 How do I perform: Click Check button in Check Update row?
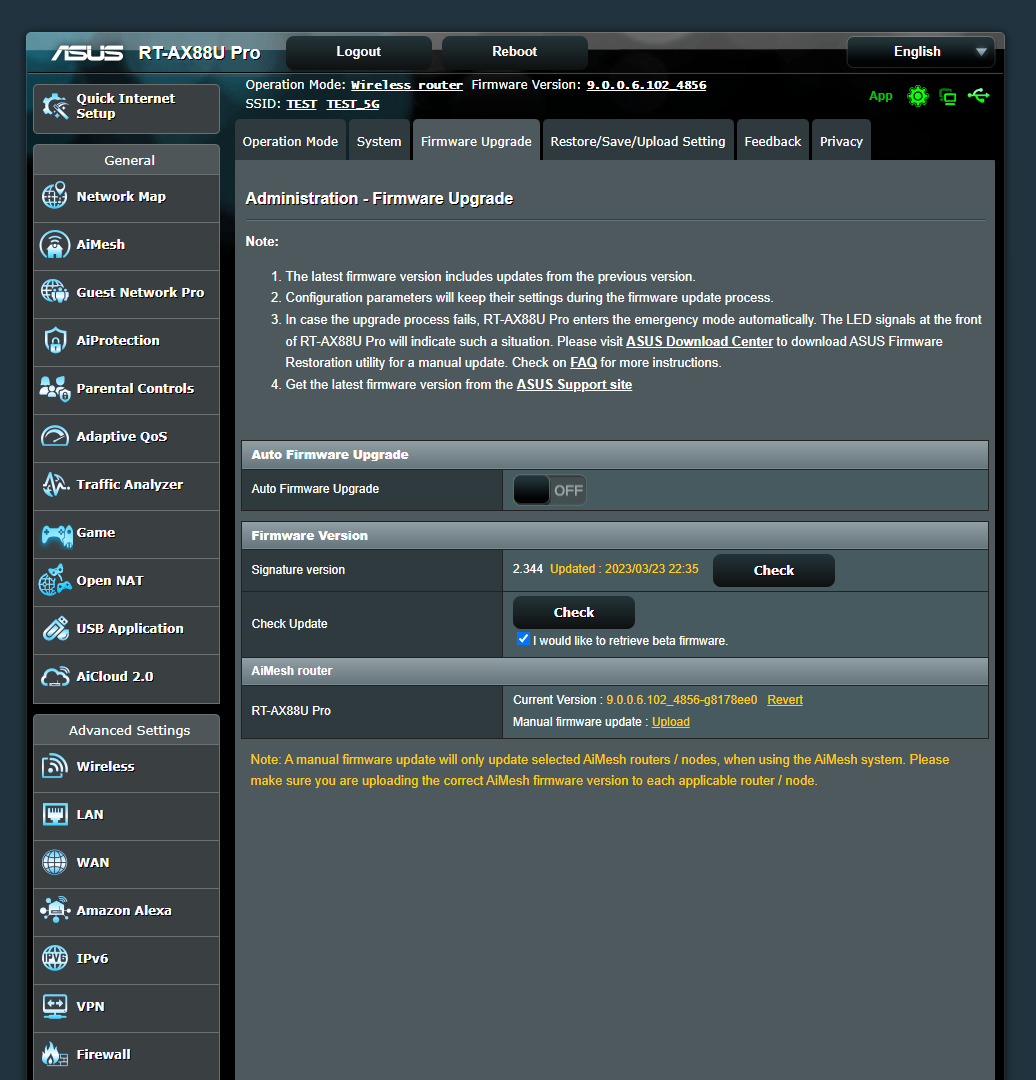pos(574,612)
